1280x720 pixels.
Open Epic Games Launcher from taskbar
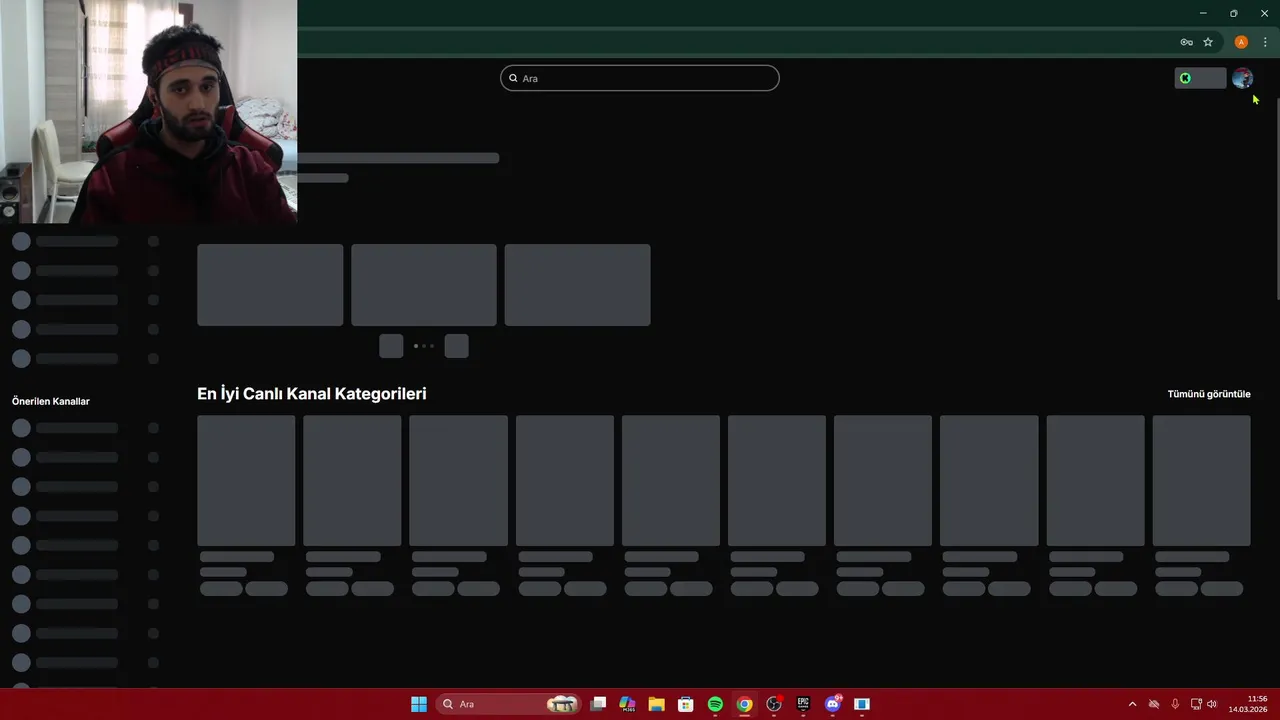point(803,704)
